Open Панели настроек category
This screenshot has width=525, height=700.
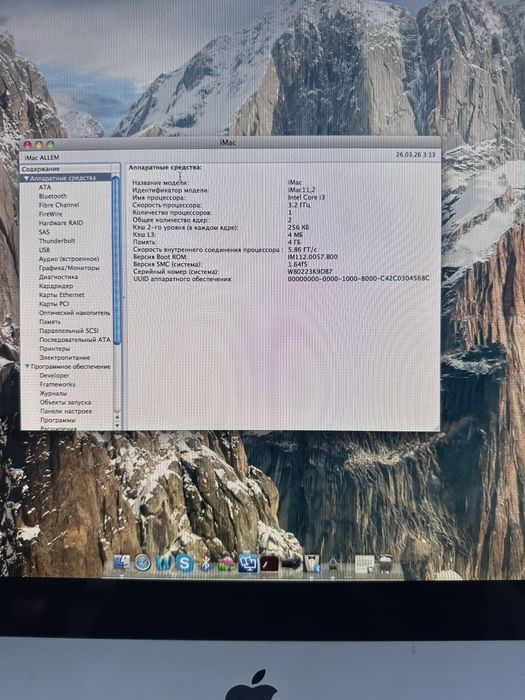coord(66,411)
